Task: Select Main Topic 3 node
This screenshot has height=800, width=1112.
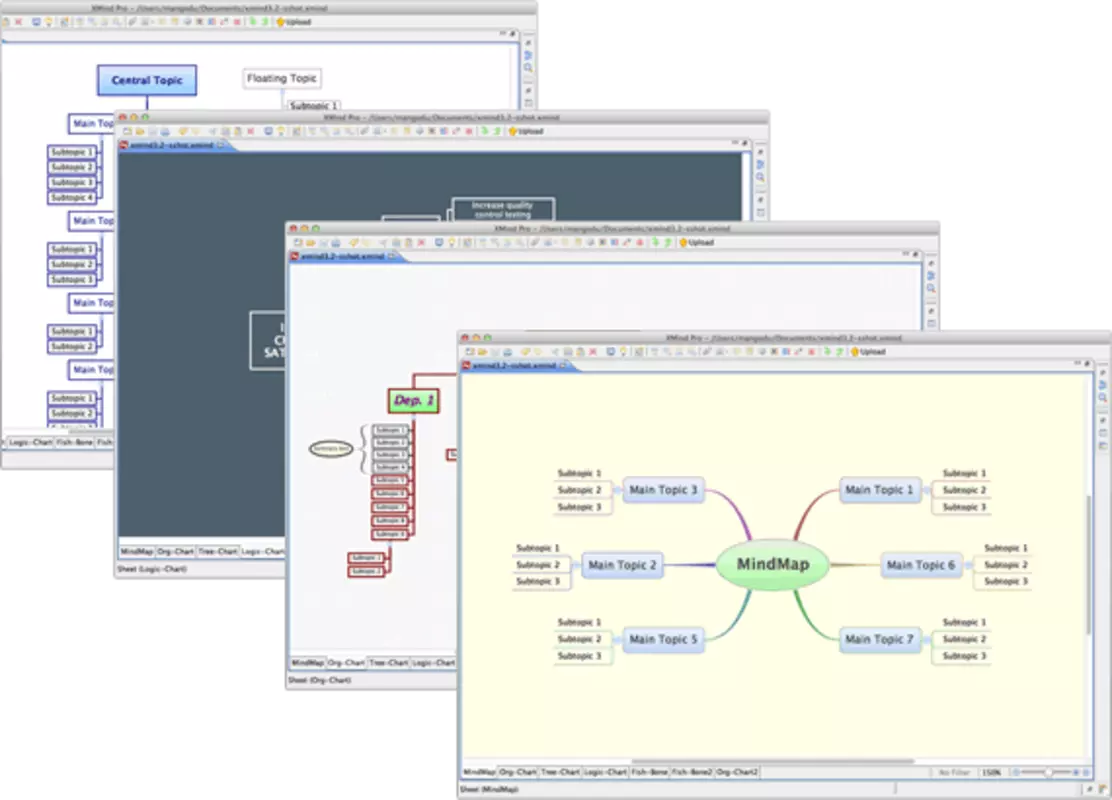Action: (664, 490)
